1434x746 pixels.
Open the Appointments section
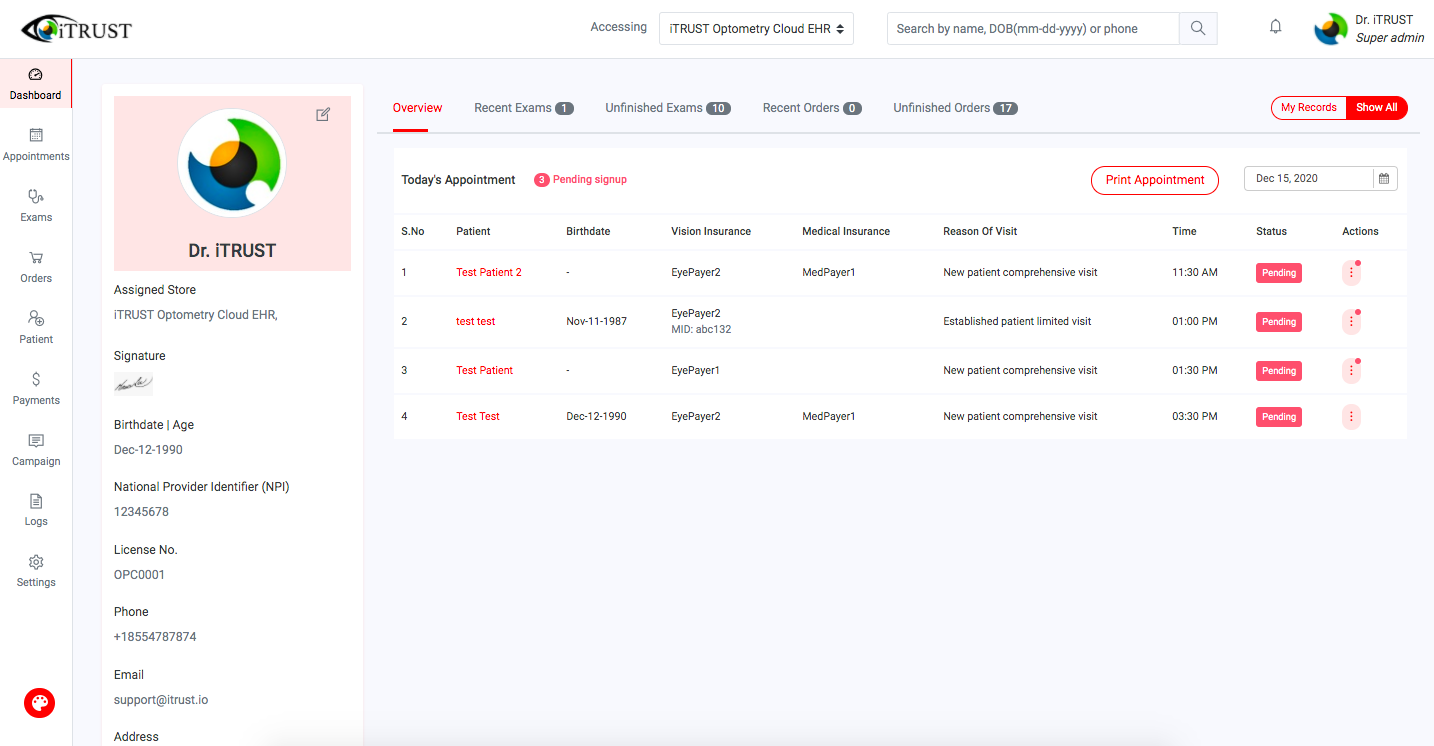coord(36,145)
